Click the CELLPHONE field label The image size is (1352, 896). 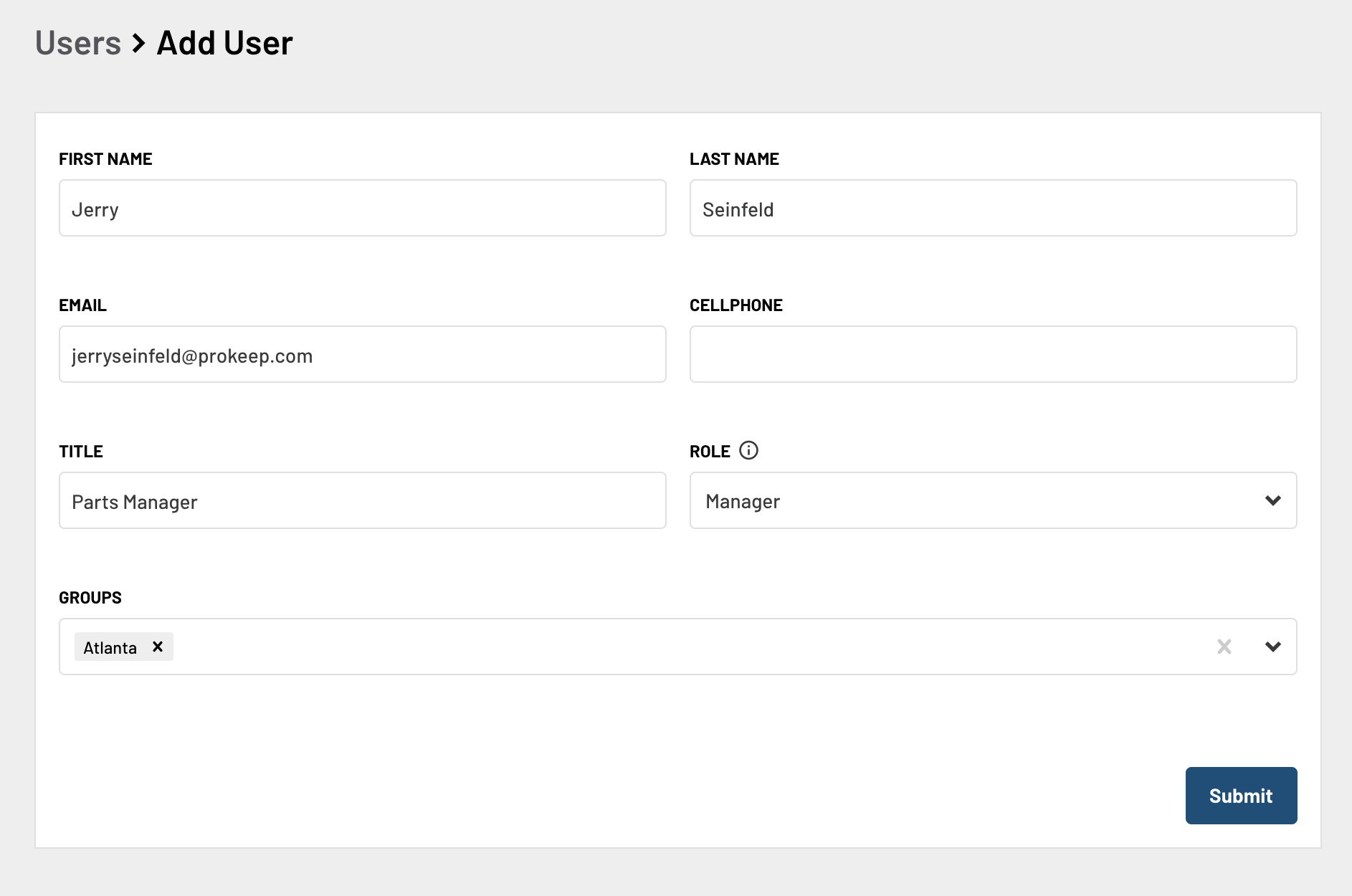click(736, 305)
